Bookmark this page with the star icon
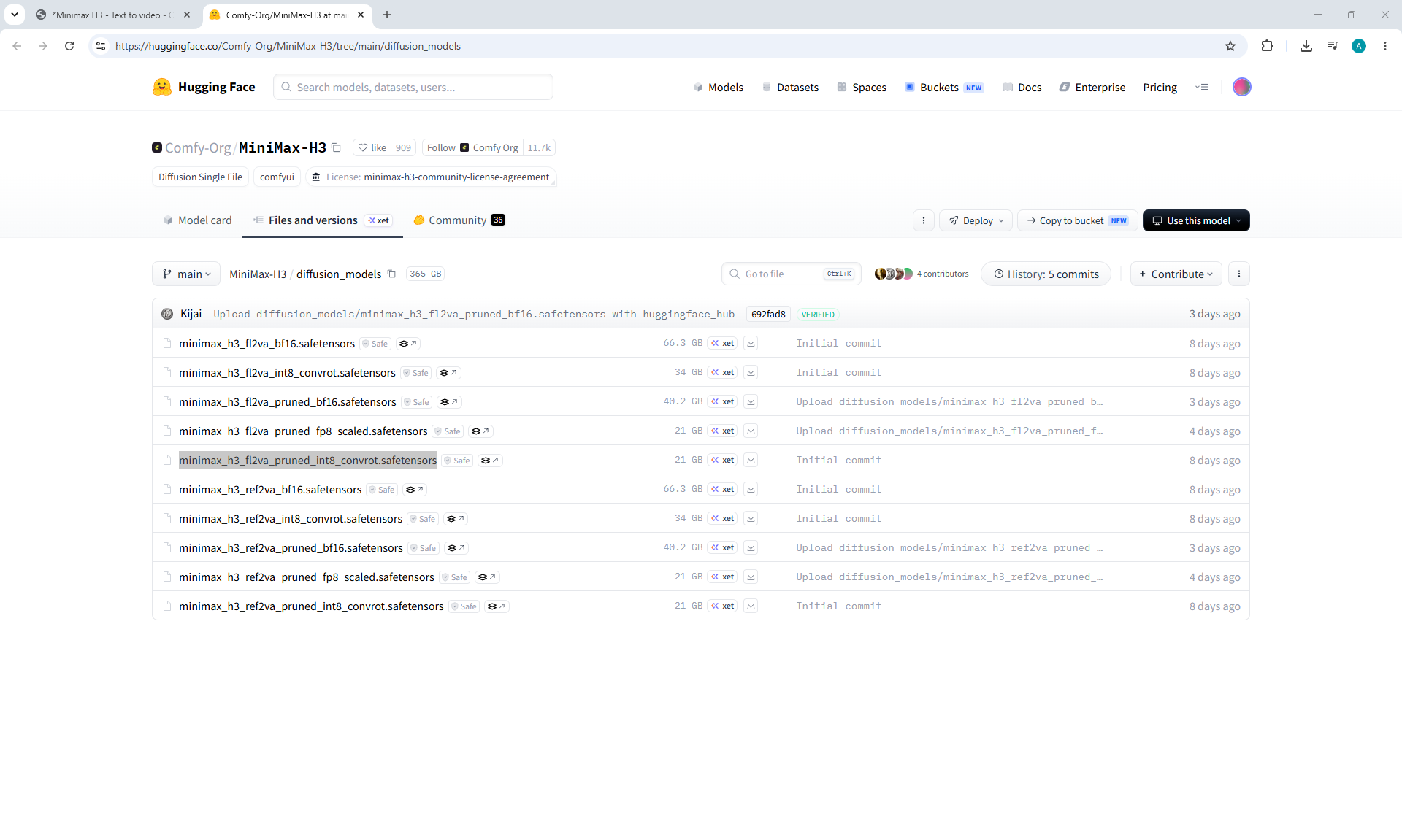Image resolution: width=1402 pixels, height=840 pixels. click(x=1230, y=46)
